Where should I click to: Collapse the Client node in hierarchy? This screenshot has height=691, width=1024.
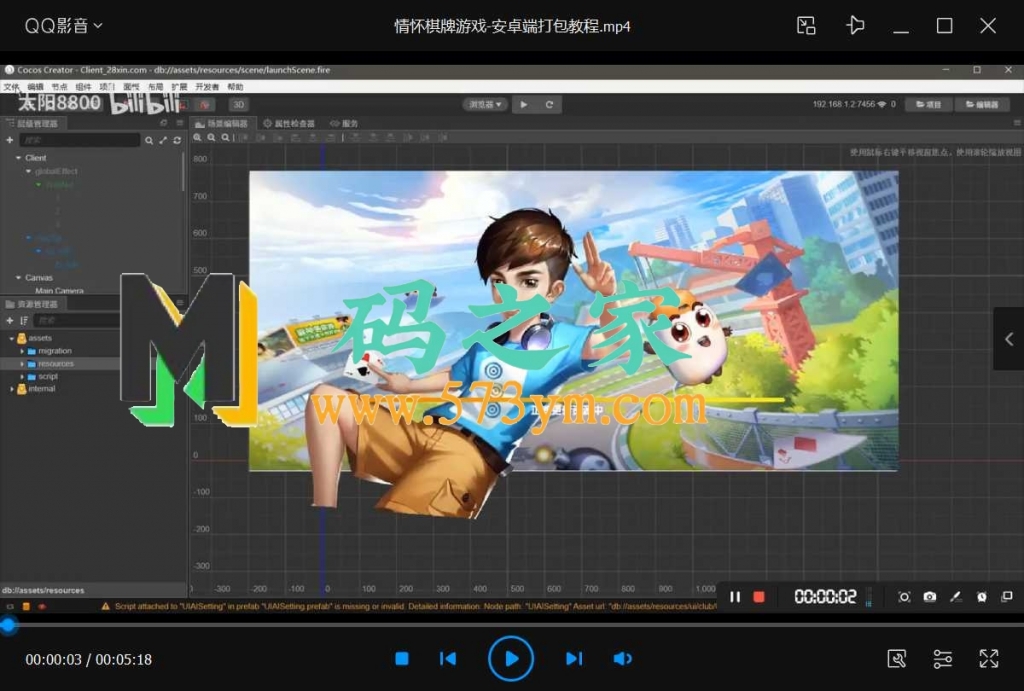[18, 158]
